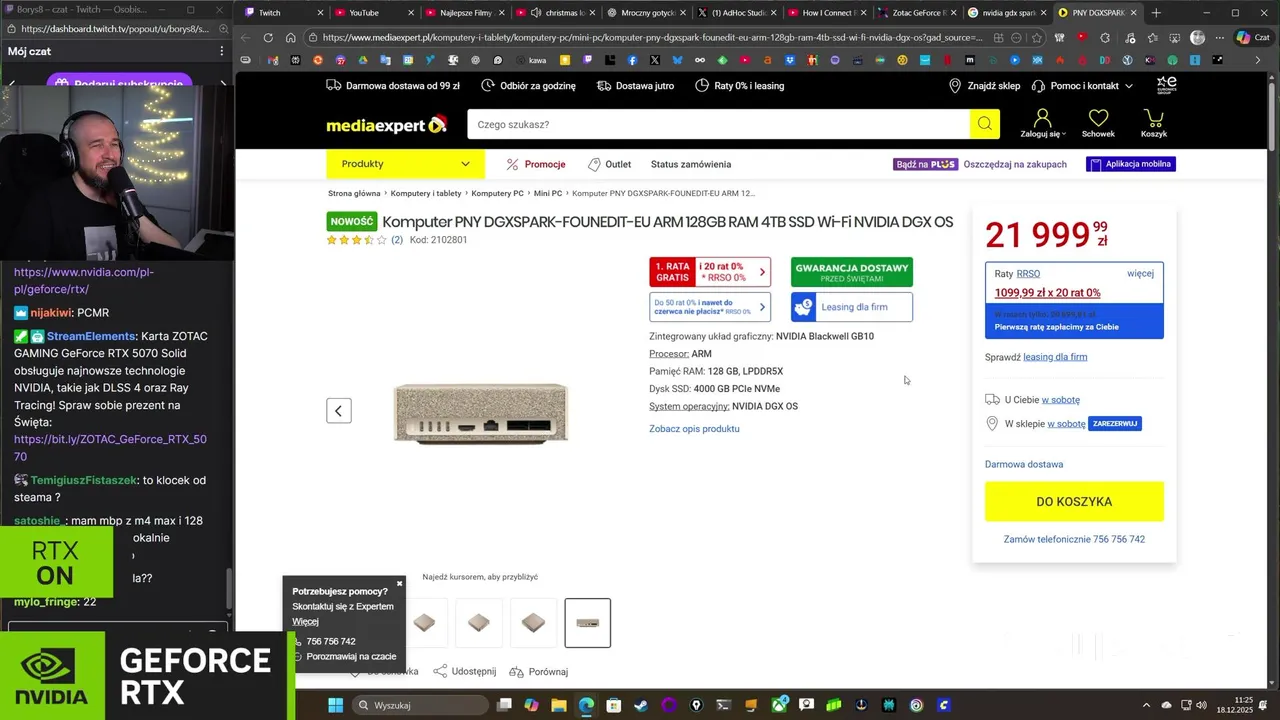Click the Facebook bookmark icon
1280x720 pixels.
(x=632, y=60)
